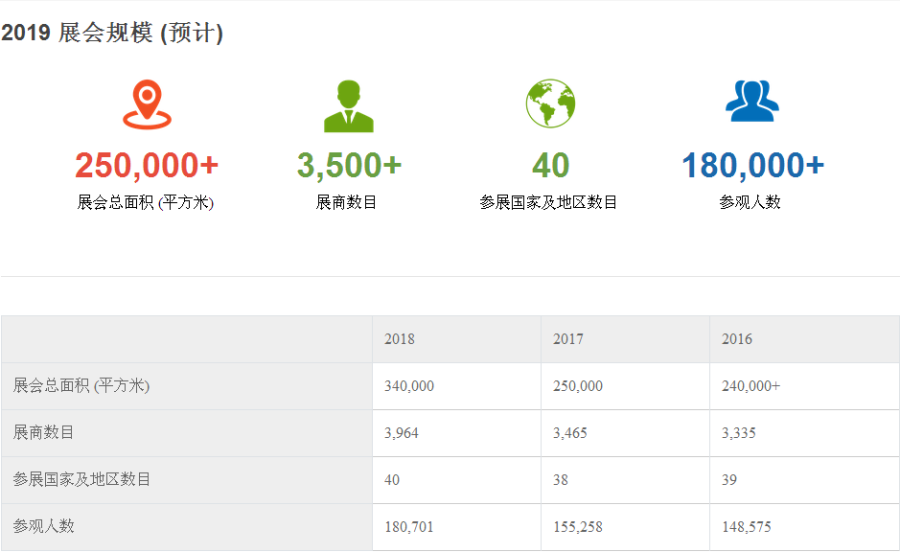Image resolution: width=900 pixels, height=552 pixels.
Task: Select the 2017 column header
Action: click(568, 339)
